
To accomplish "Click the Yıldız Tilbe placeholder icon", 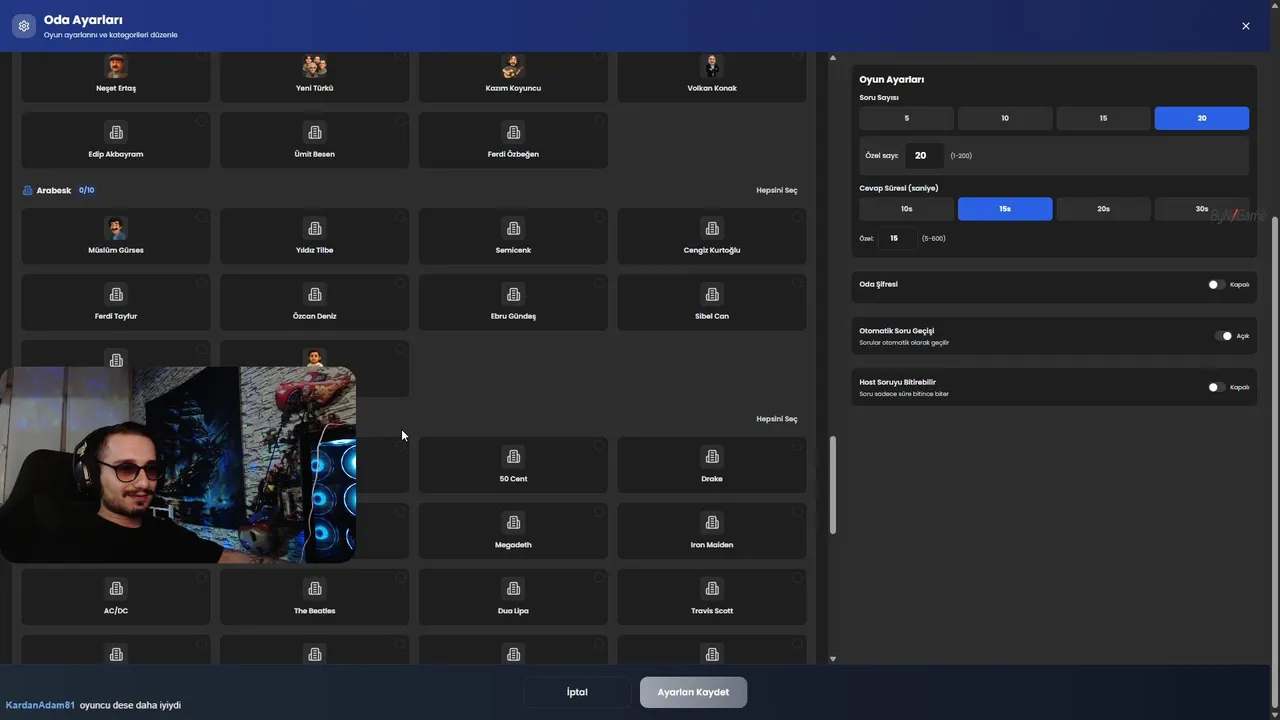I will click(315, 228).
